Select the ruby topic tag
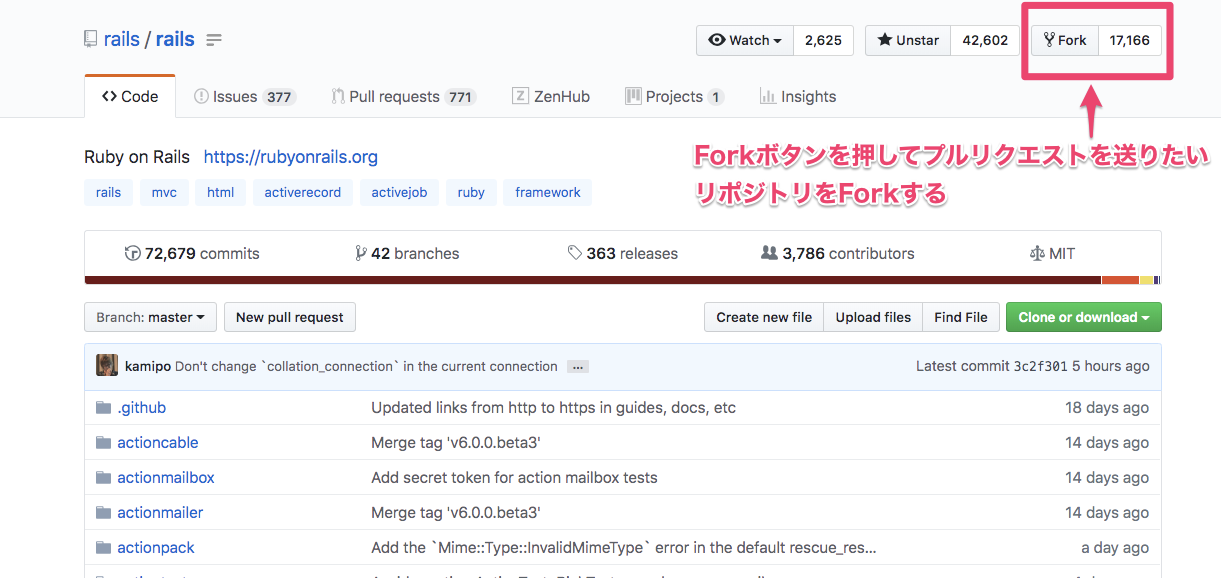This screenshot has height=578, width=1221. (x=471, y=192)
